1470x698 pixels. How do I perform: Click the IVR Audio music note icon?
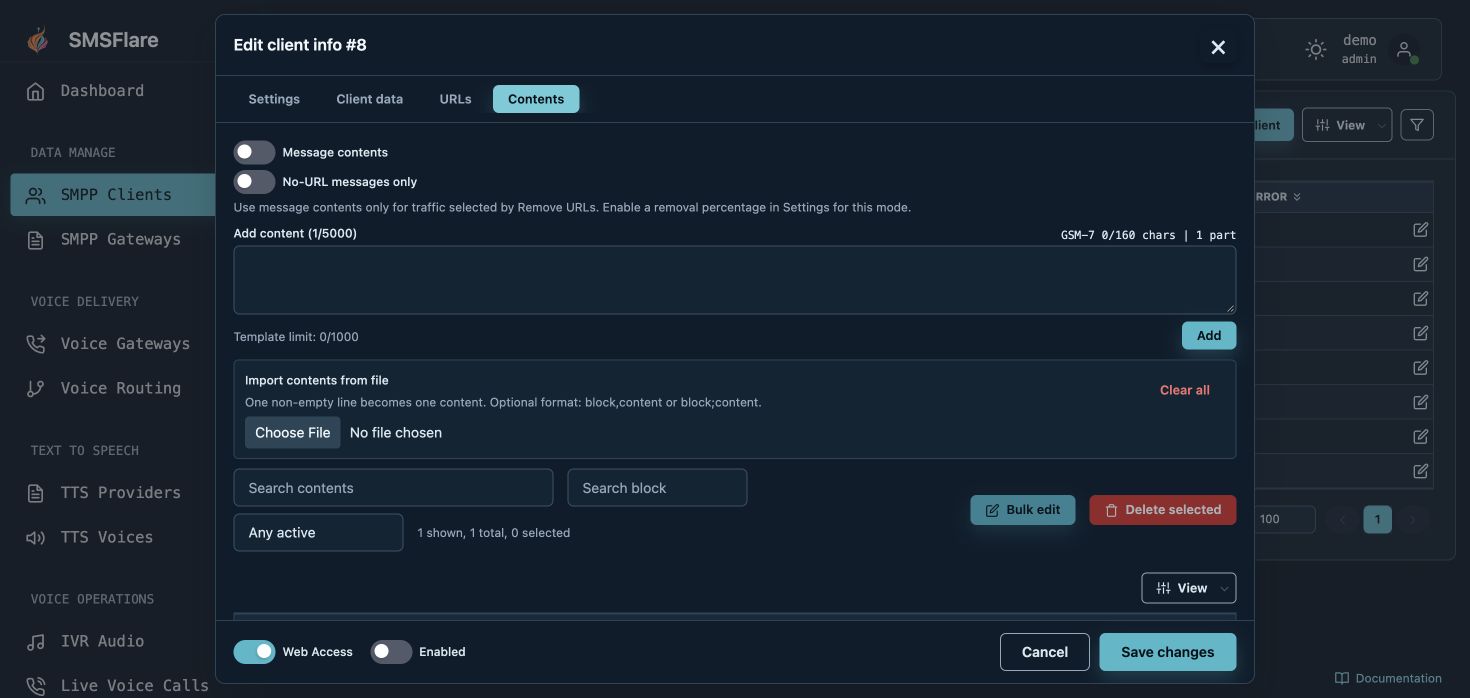point(35,642)
